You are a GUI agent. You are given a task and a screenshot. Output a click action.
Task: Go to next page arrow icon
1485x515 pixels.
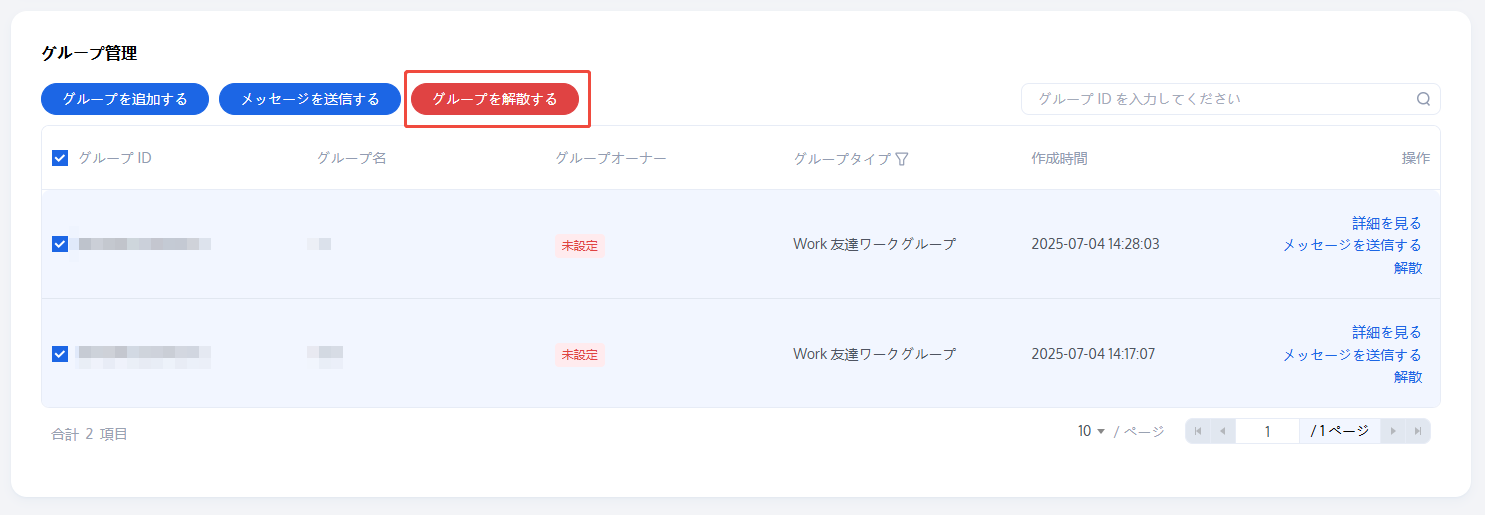tap(1393, 431)
